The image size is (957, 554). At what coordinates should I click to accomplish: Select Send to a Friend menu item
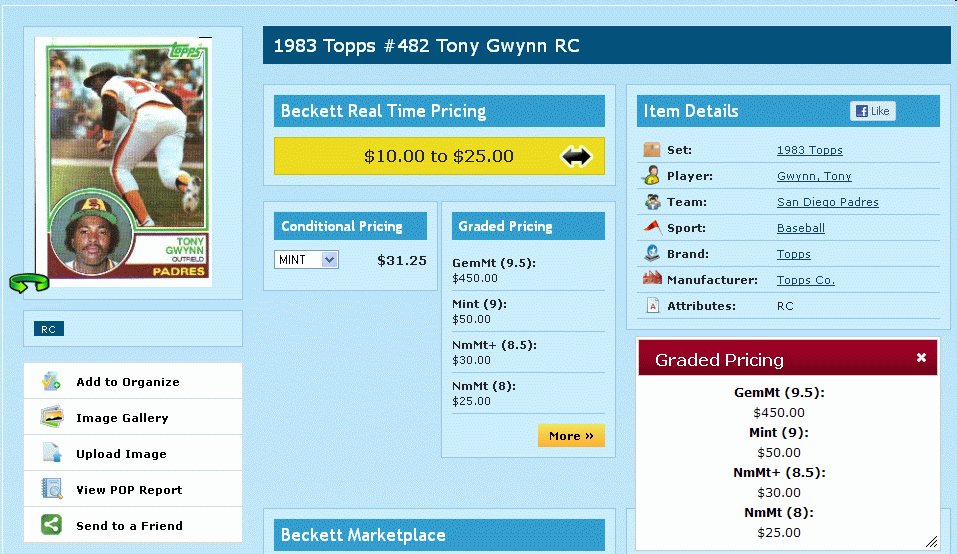pyautogui.click(x=133, y=525)
